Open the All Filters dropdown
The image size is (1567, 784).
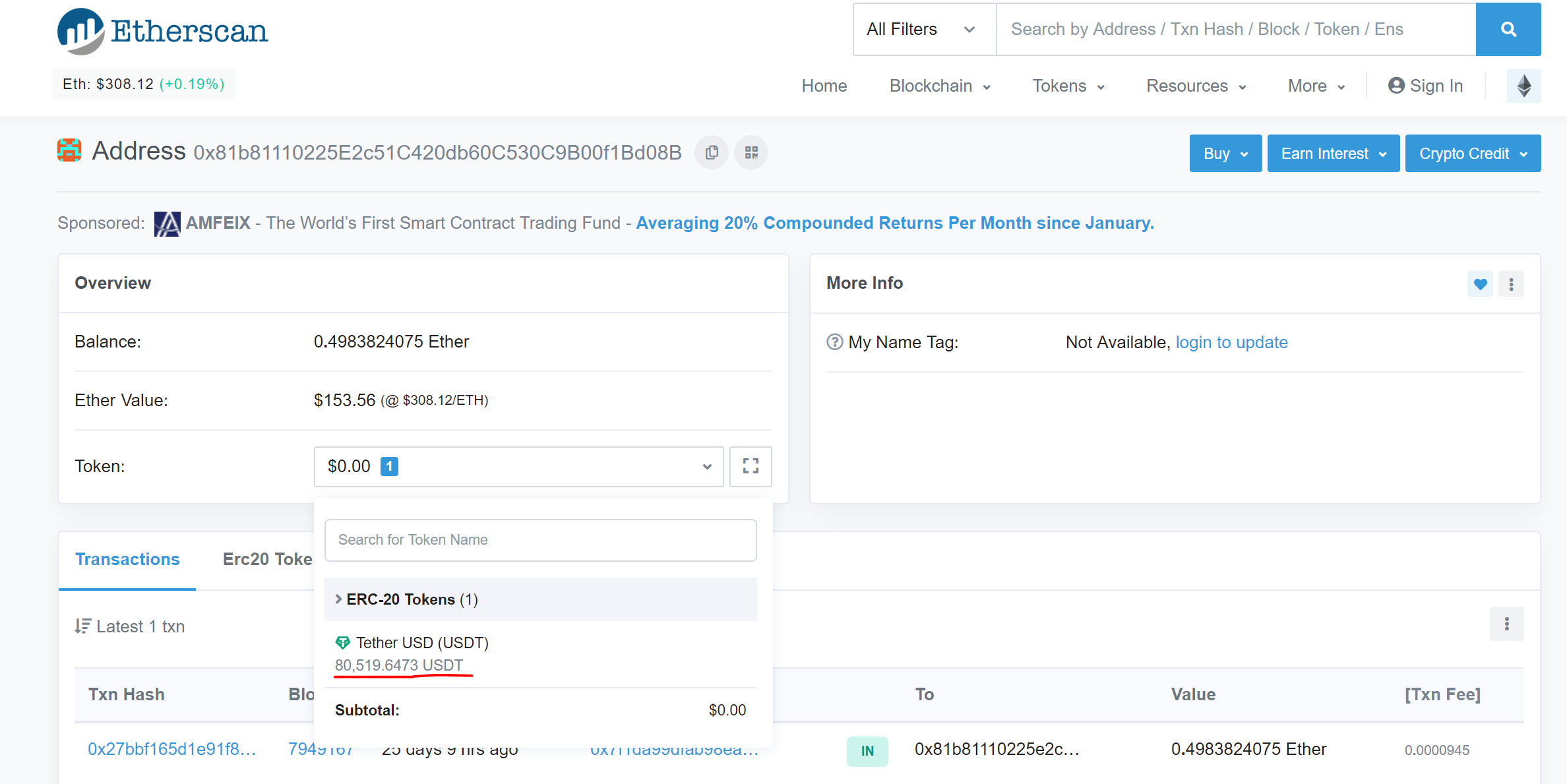925,29
